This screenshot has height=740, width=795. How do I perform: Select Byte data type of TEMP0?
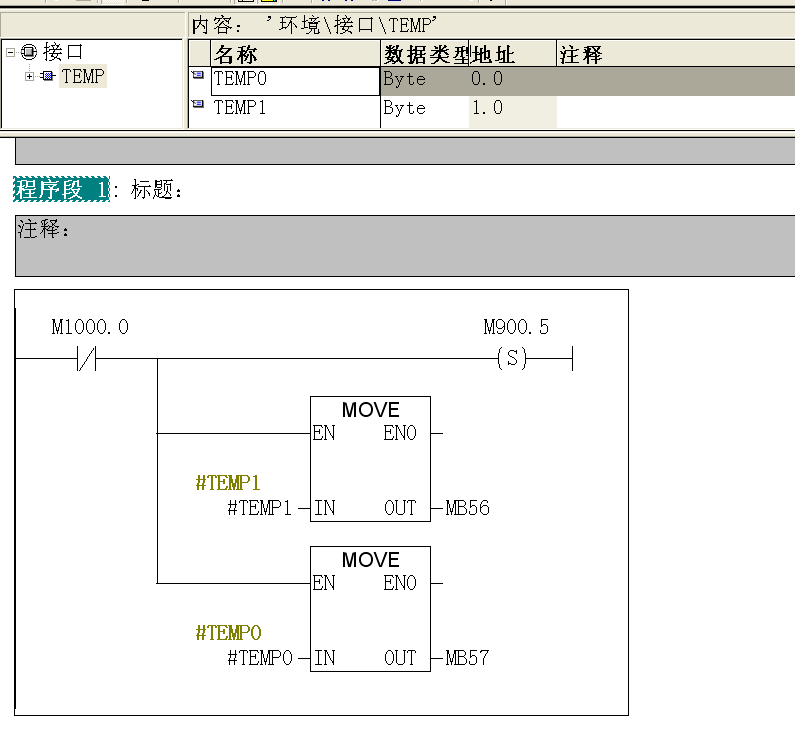click(424, 80)
